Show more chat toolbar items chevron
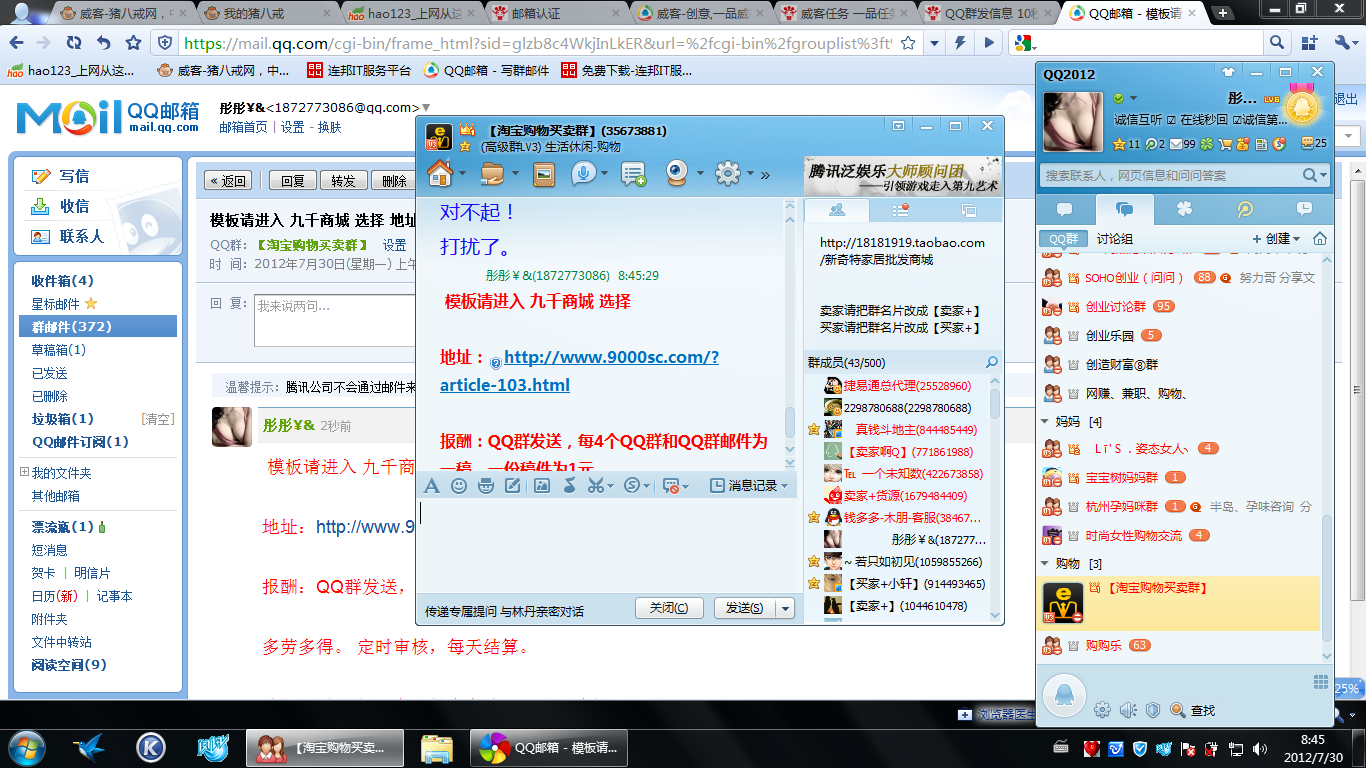 click(766, 174)
